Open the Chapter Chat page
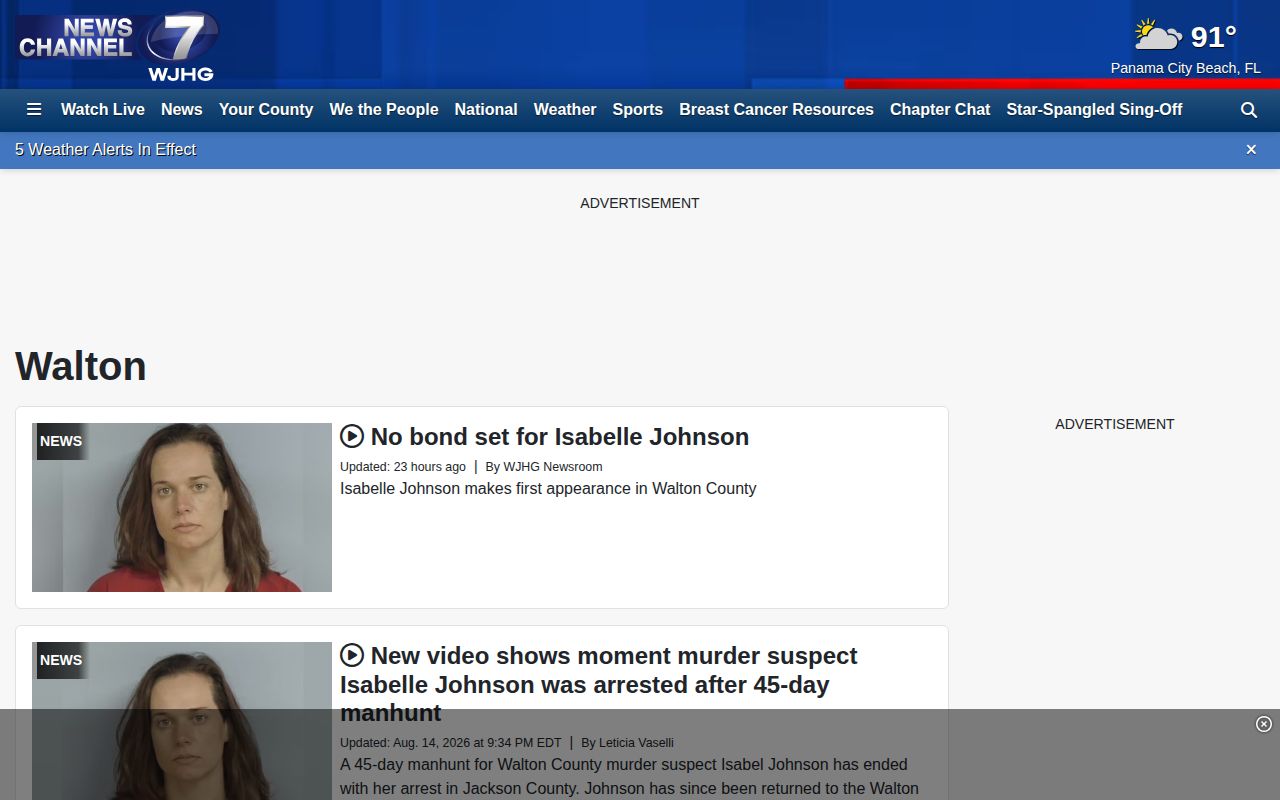 (940, 109)
